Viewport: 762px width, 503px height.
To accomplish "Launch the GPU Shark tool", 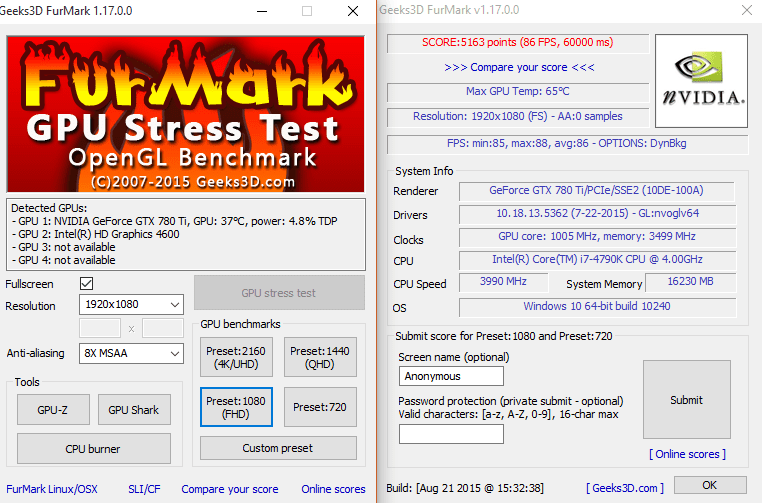I will click(134, 410).
